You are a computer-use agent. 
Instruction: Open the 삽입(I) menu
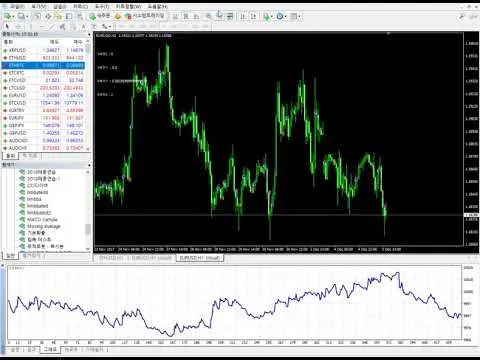coord(60,7)
